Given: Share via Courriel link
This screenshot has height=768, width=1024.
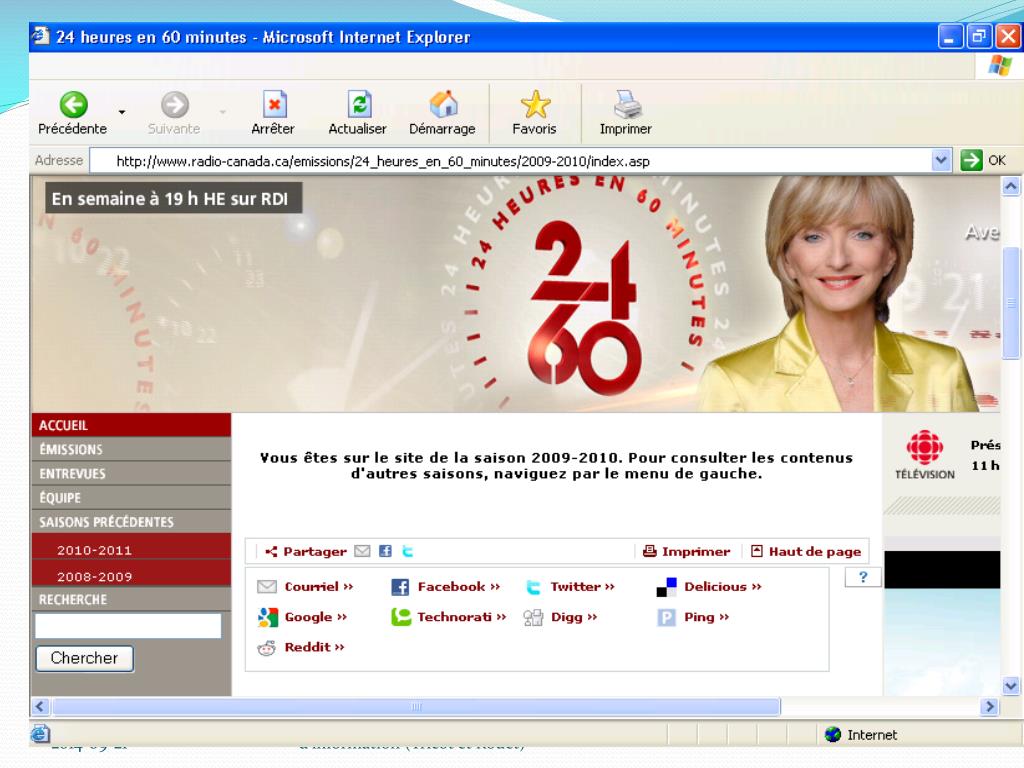Looking at the screenshot, I should pos(319,586).
